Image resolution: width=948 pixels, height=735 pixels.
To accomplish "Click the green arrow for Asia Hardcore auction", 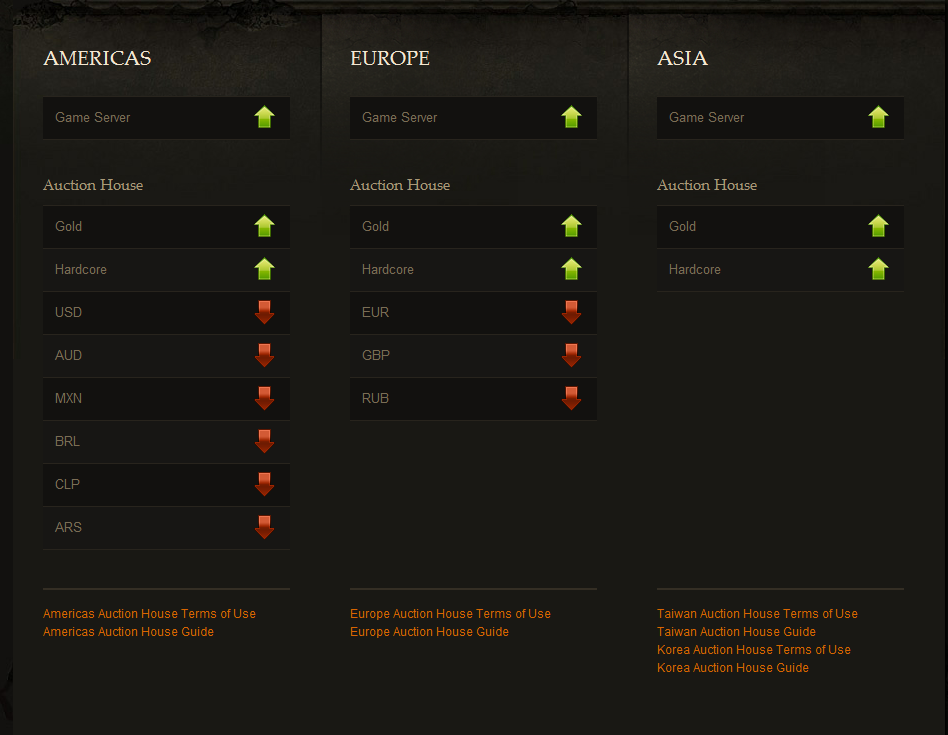I will (x=878, y=269).
